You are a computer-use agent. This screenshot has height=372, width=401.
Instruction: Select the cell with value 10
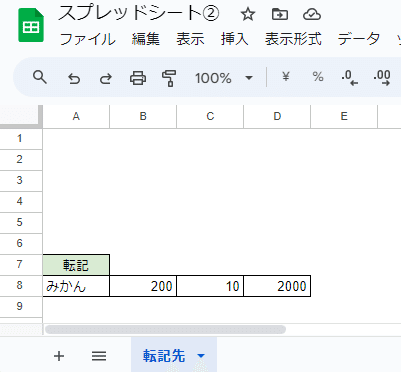point(210,286)
